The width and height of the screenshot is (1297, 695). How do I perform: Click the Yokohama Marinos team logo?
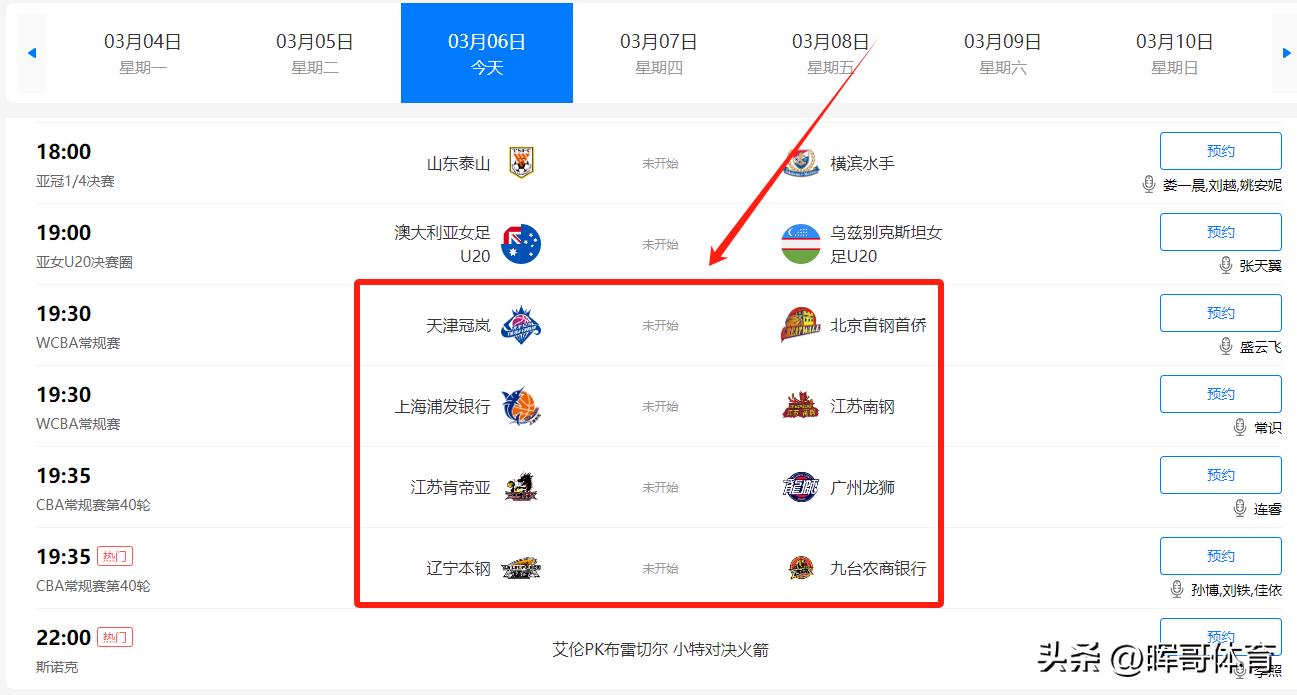[800, 163]
